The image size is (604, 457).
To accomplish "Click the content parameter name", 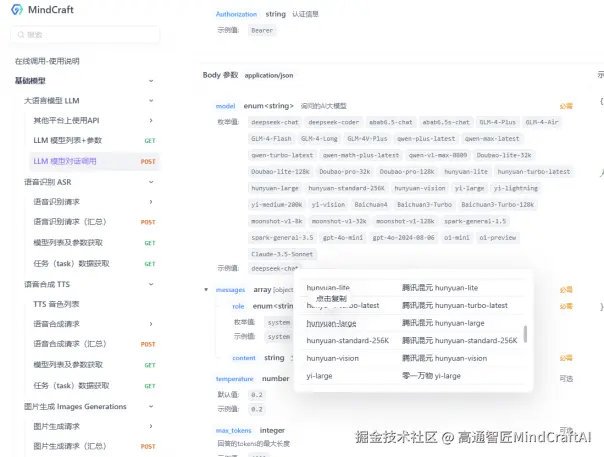I will coord(244,358).
